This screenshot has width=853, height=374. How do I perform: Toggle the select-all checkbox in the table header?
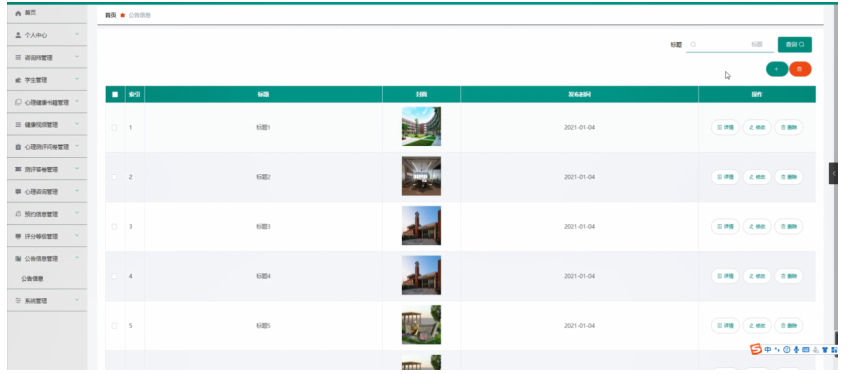point(115,94)
